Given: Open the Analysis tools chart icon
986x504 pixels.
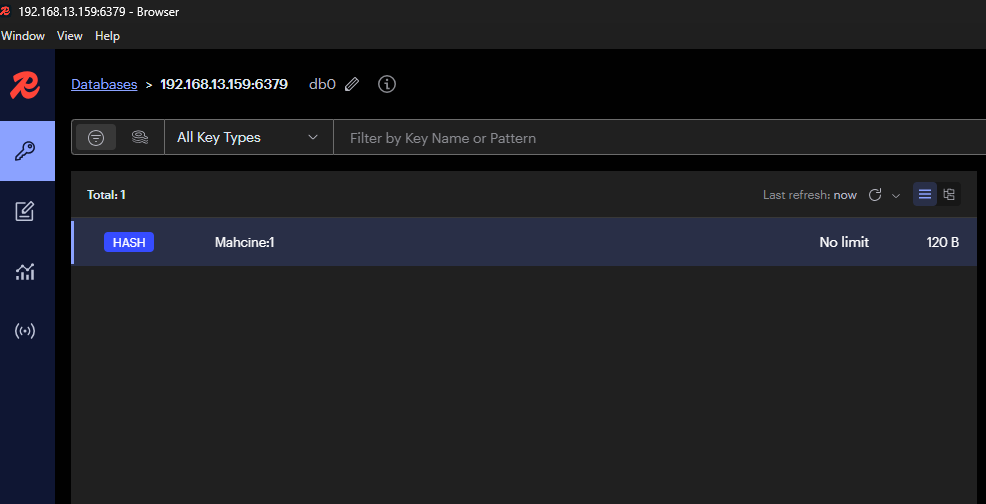Looking at the screenshot, I should [25, 272].
